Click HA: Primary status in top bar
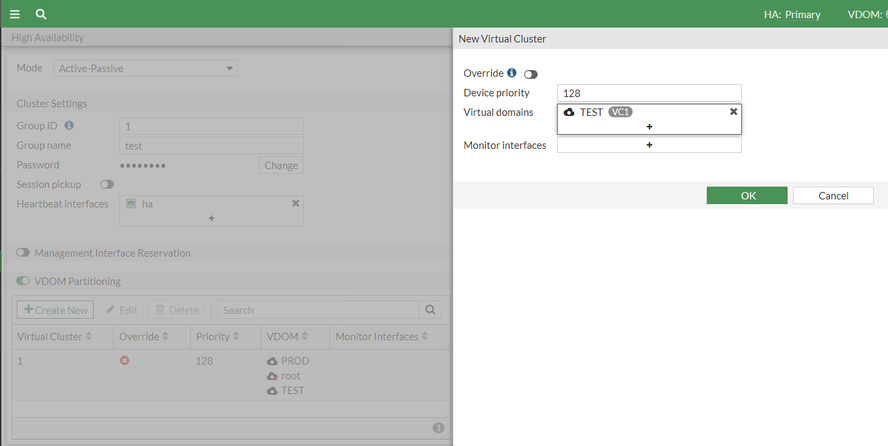 point(792,14)
